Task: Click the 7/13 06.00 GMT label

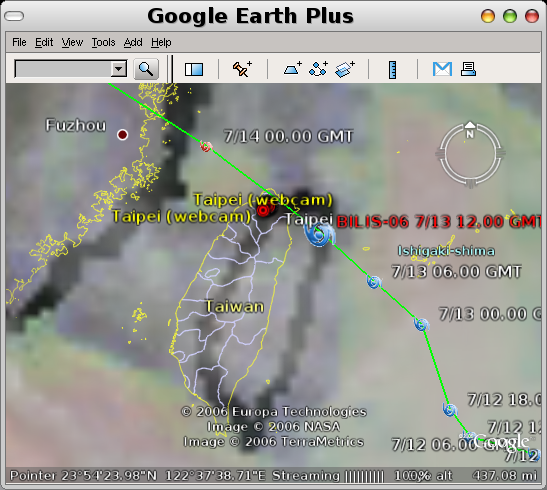Action: [x=456, y=272]
